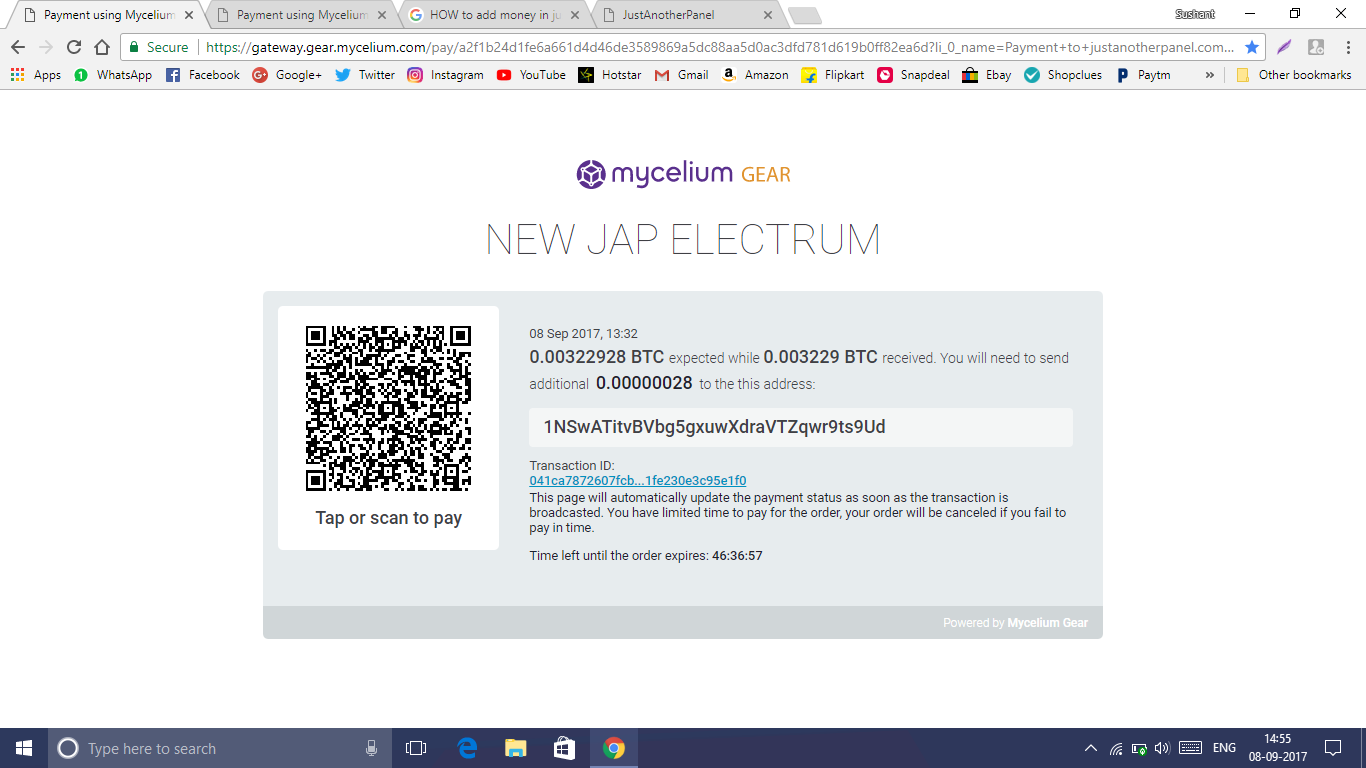Switch to the HOW to add money tab

495,15
